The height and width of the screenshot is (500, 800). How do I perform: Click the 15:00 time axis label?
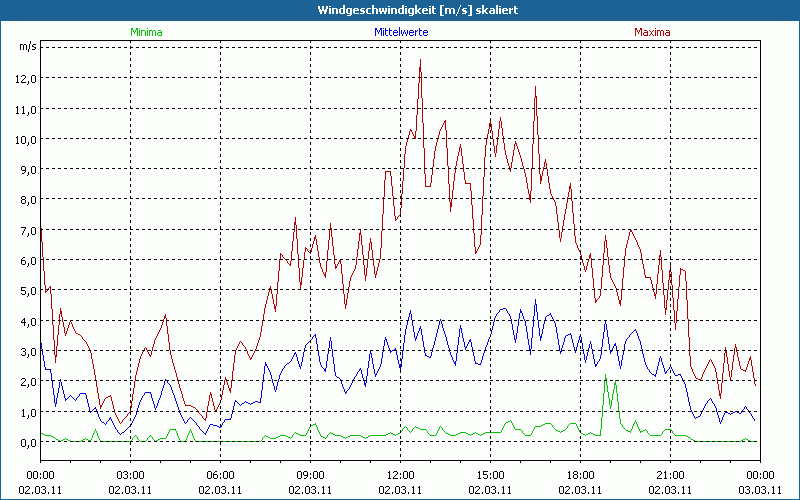pyautogui.click(x=490, y=476)
